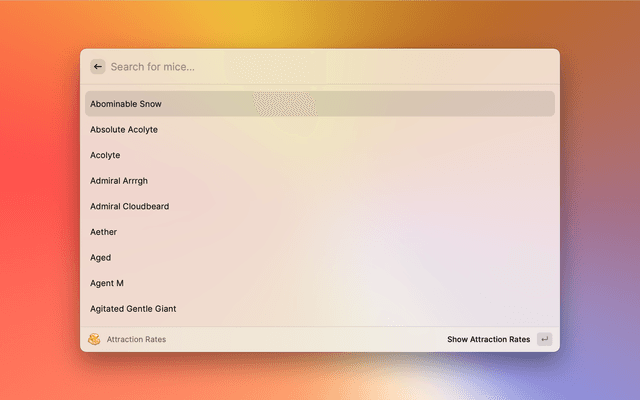Select Agent M from results
Image resolution: width=640 pixels, height=400 pixels.
107,283
